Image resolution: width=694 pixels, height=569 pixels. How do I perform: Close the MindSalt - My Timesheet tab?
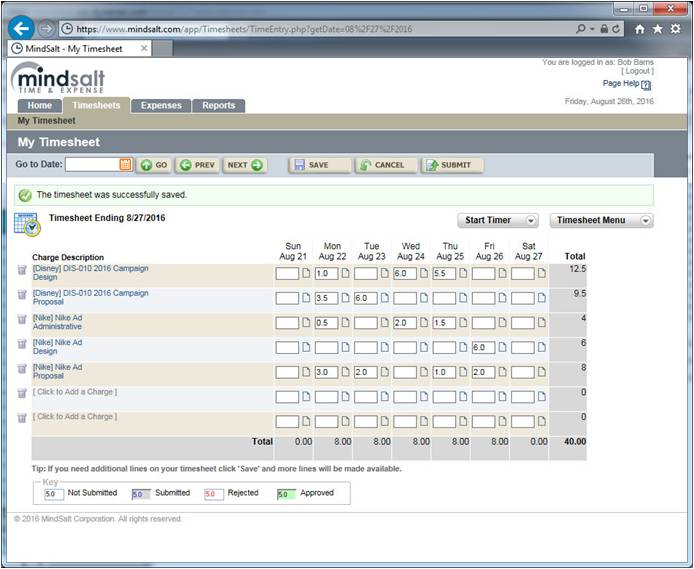[144, 48]
